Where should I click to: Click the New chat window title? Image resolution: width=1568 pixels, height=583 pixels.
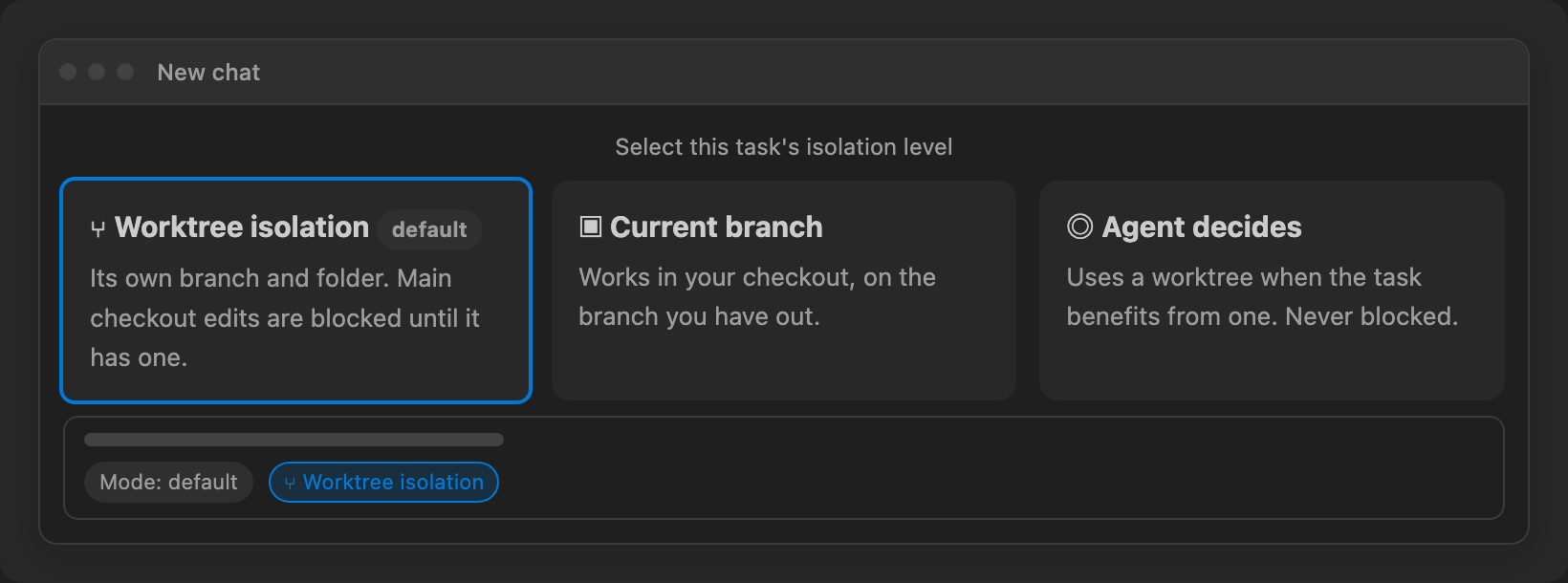tap(208, 73)
